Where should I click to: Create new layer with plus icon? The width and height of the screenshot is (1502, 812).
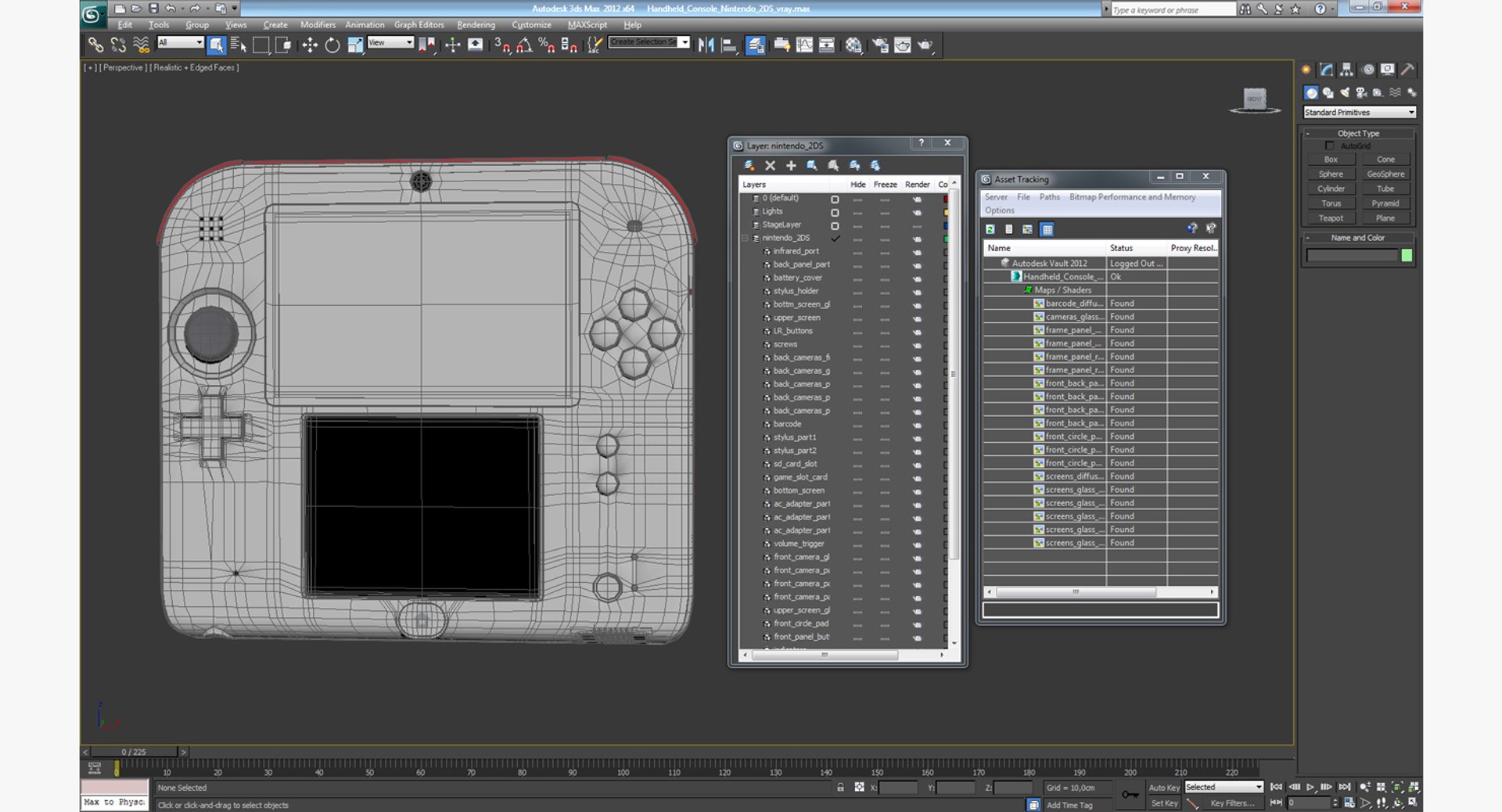click(x=791, y=166)
